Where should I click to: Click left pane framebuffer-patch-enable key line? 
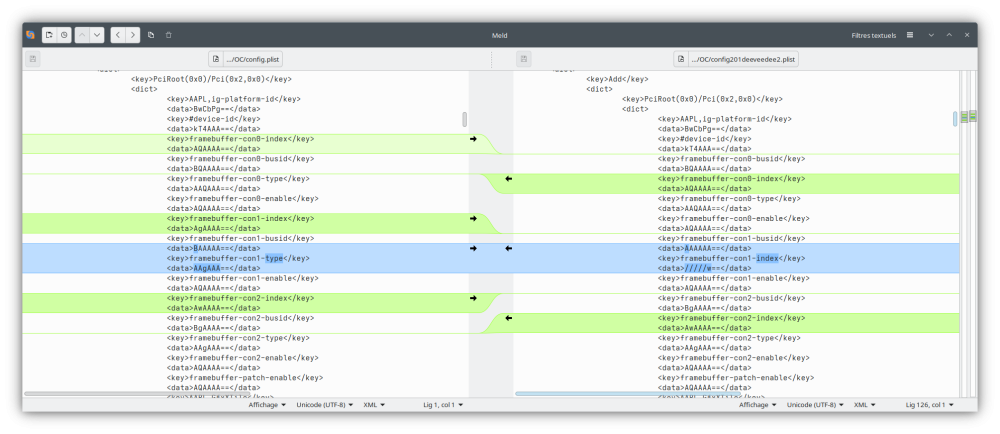(245, 377)
